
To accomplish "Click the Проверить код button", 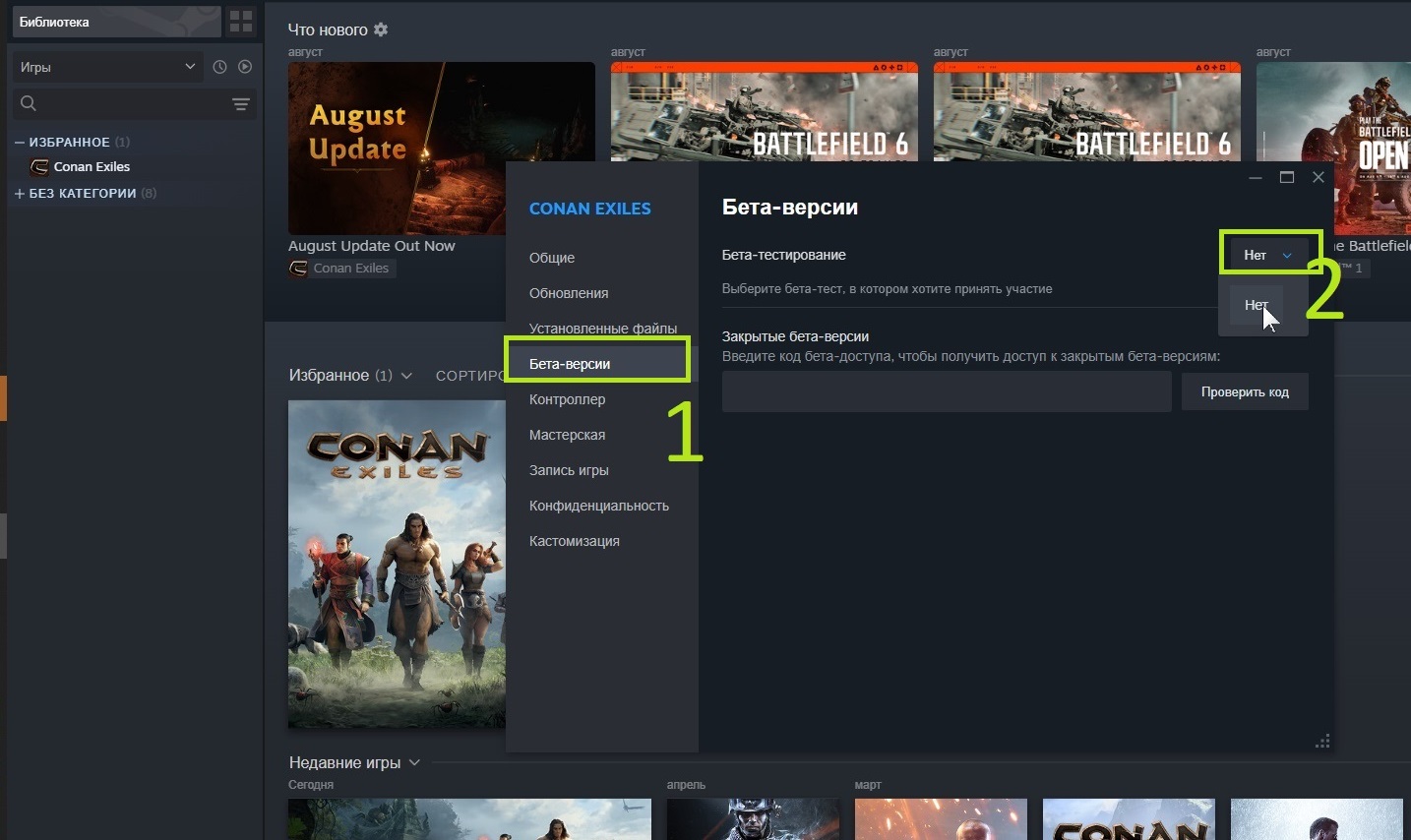I will pyautogui.click(x=1245, y=391).
